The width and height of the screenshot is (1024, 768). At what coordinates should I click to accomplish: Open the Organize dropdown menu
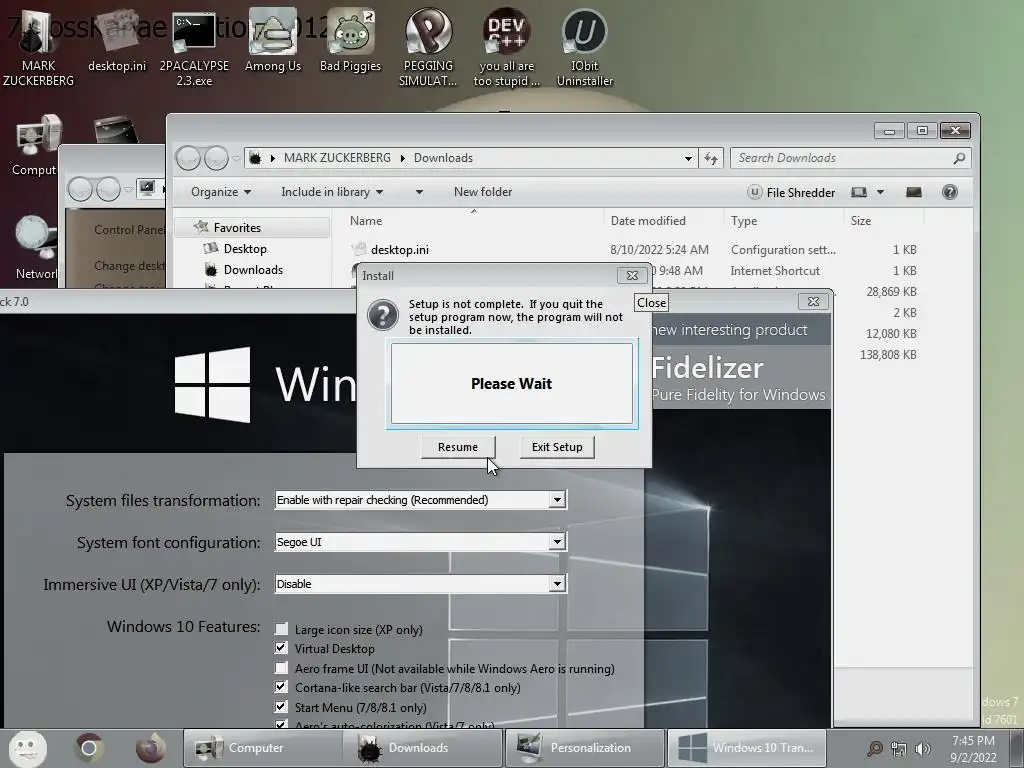pyautogui.click(x=221, y=192)
